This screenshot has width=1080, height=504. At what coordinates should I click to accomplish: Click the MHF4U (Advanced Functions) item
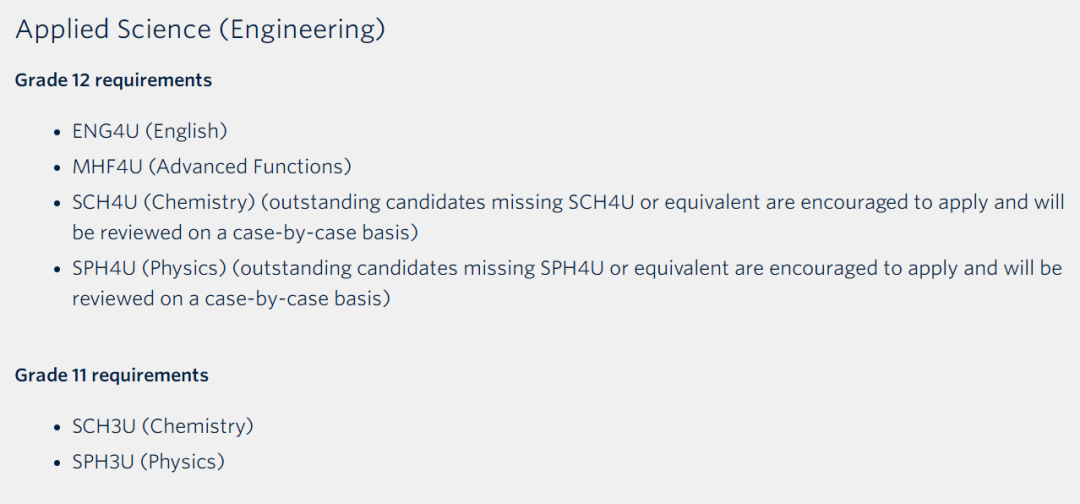click(x=212, y=166)
